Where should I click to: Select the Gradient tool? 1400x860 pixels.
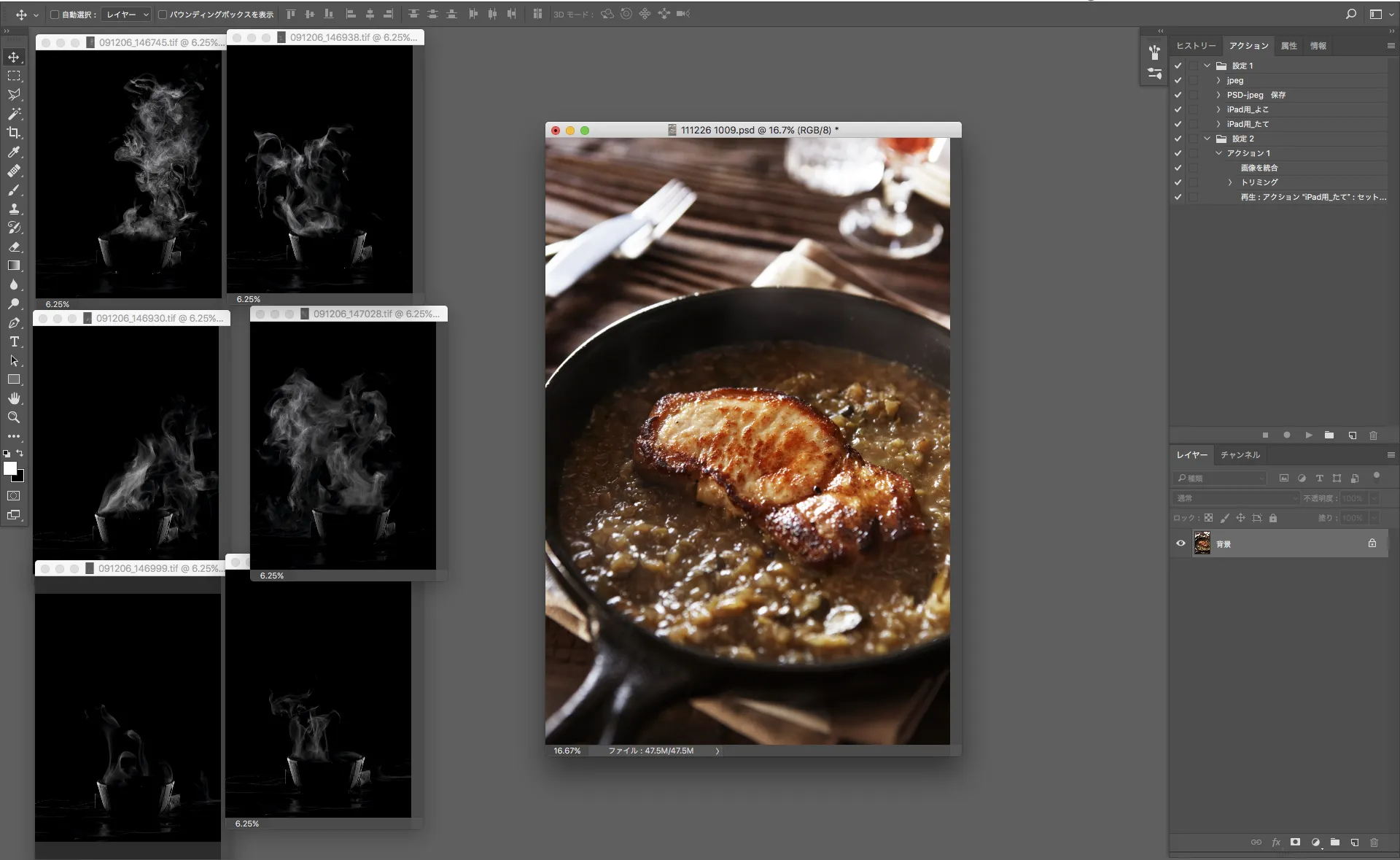pos(14,266)
